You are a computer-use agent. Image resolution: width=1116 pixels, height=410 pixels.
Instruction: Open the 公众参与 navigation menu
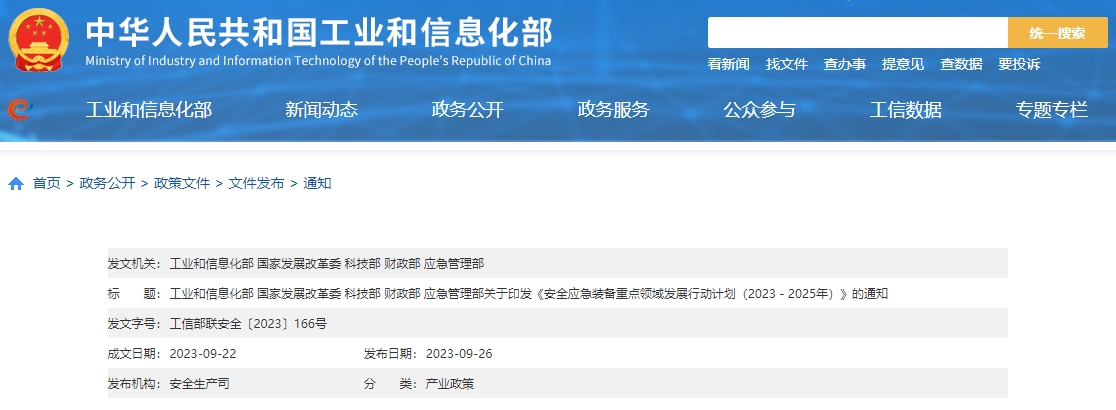tap(759, 110)
